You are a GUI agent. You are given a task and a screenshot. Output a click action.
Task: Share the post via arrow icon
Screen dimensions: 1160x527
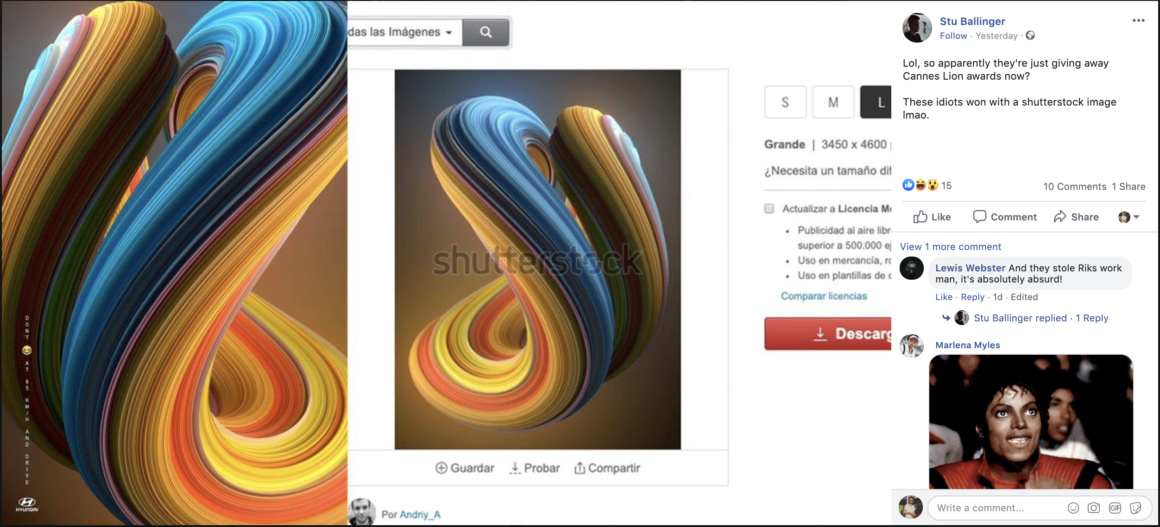click(x=1076, y=217)
